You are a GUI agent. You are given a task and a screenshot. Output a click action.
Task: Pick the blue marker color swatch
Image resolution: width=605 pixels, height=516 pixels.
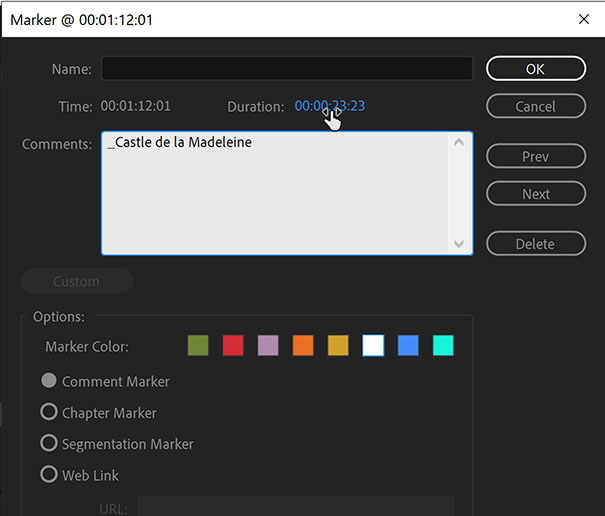tap(408, 346)
